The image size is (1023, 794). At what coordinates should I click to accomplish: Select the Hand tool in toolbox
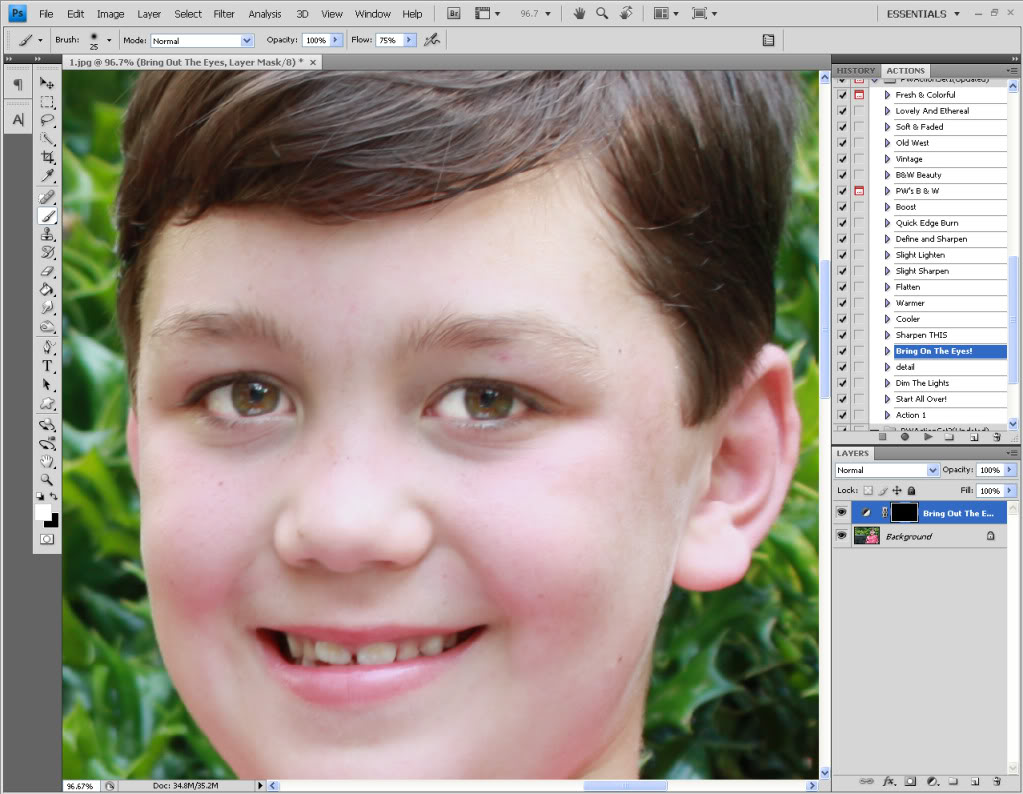click(47, 462)
